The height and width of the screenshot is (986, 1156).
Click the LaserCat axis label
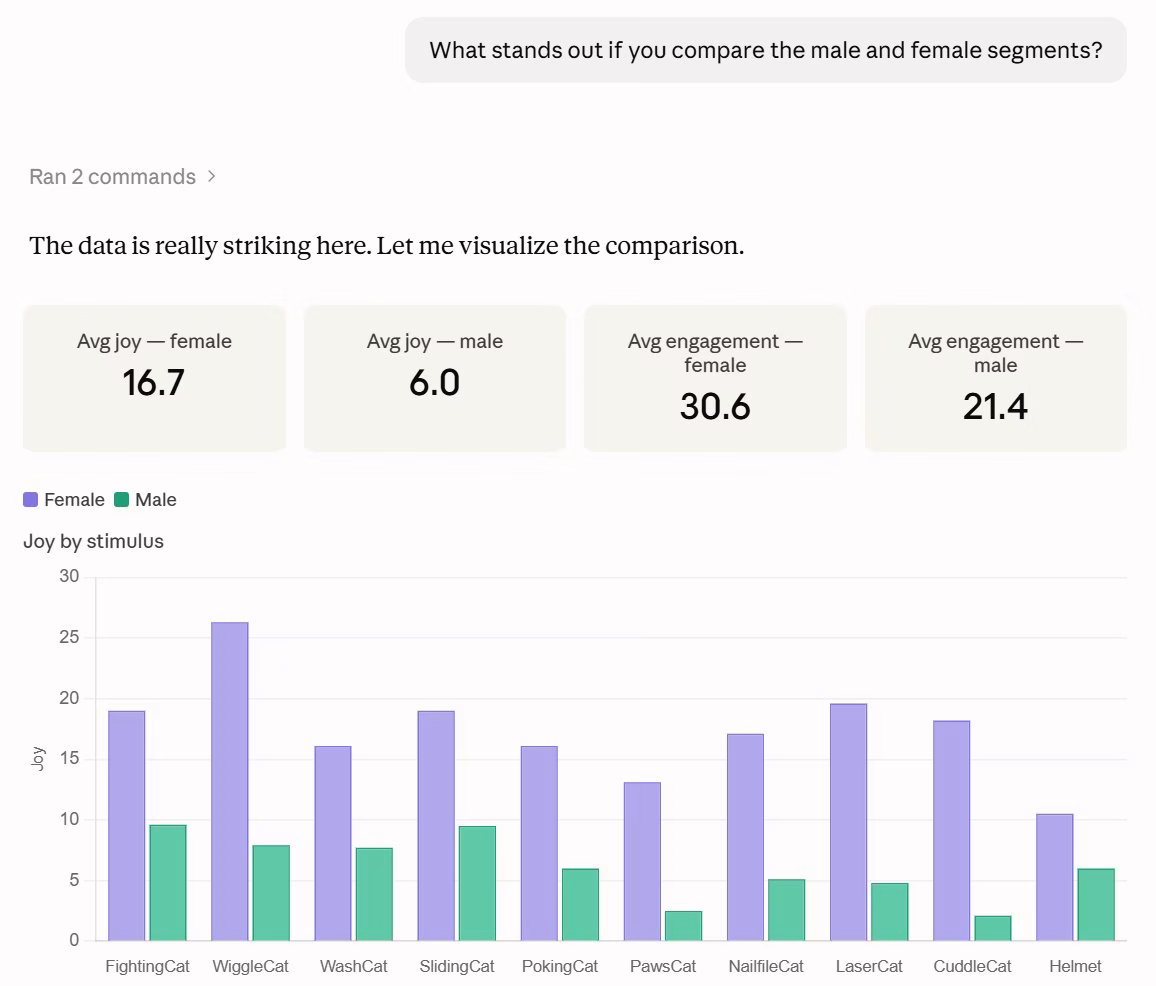click(869, 966)
